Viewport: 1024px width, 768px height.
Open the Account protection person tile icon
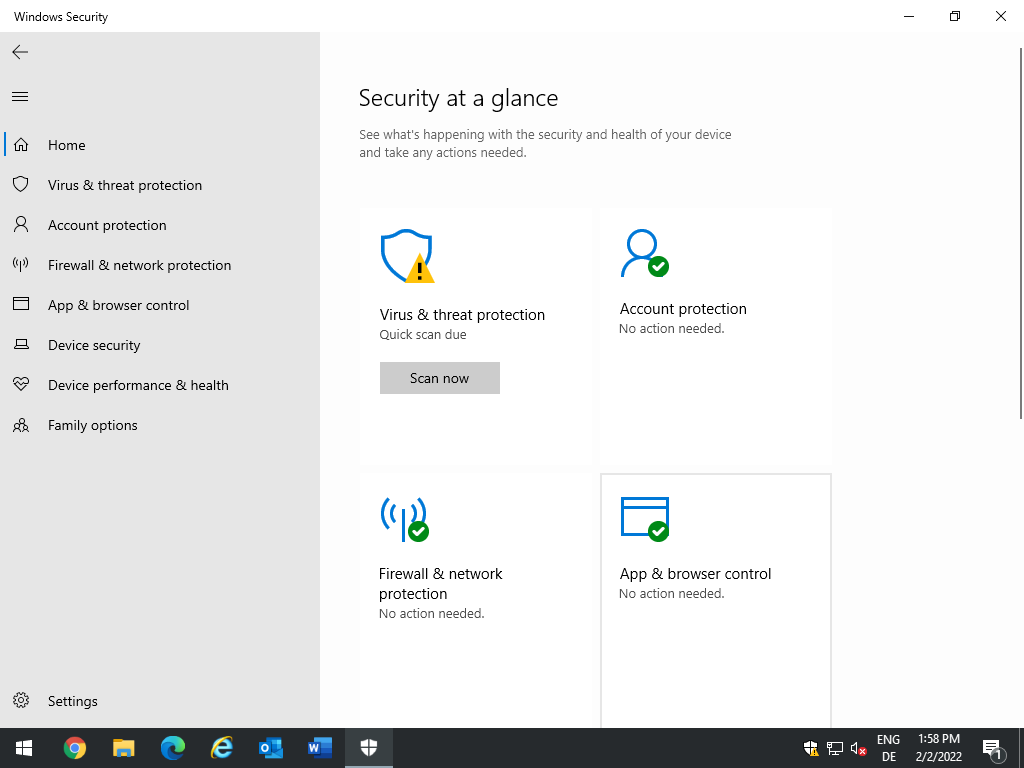pos(643,254)
